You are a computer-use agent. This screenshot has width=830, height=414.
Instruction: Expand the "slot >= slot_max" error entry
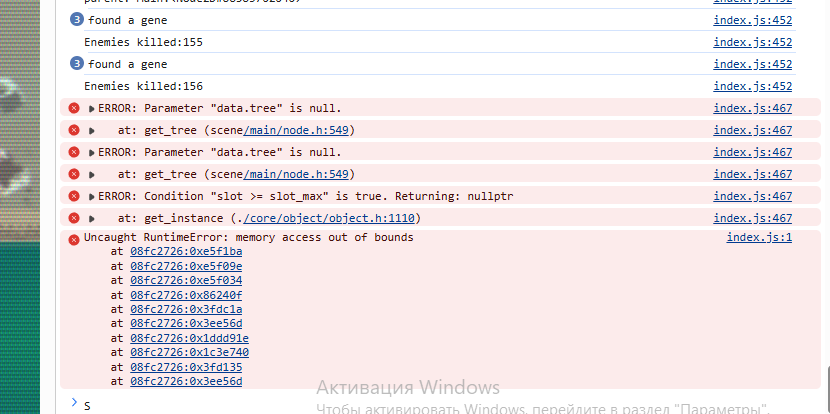click(92, 196)
